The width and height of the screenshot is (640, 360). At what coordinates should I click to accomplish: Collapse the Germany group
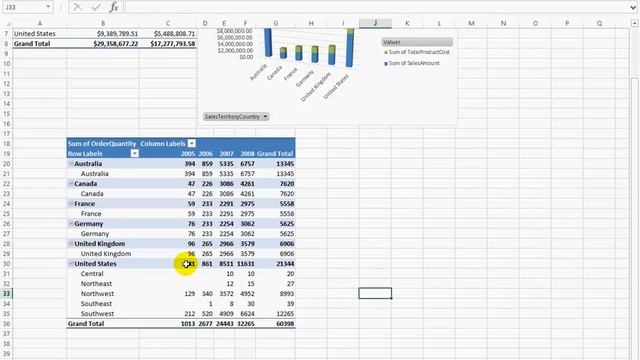click(71, 223)
